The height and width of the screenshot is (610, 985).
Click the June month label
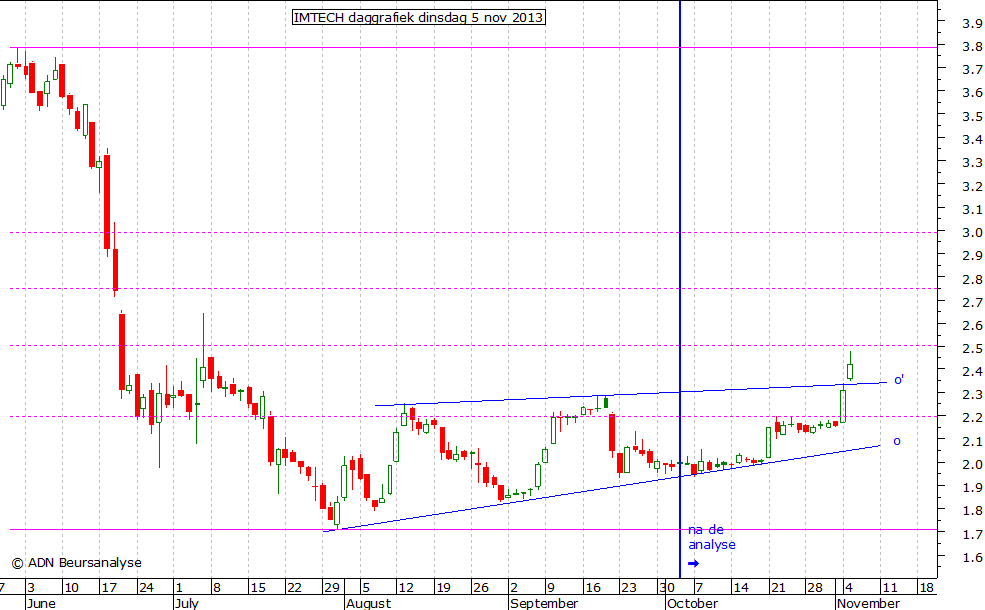click(41, 603)
